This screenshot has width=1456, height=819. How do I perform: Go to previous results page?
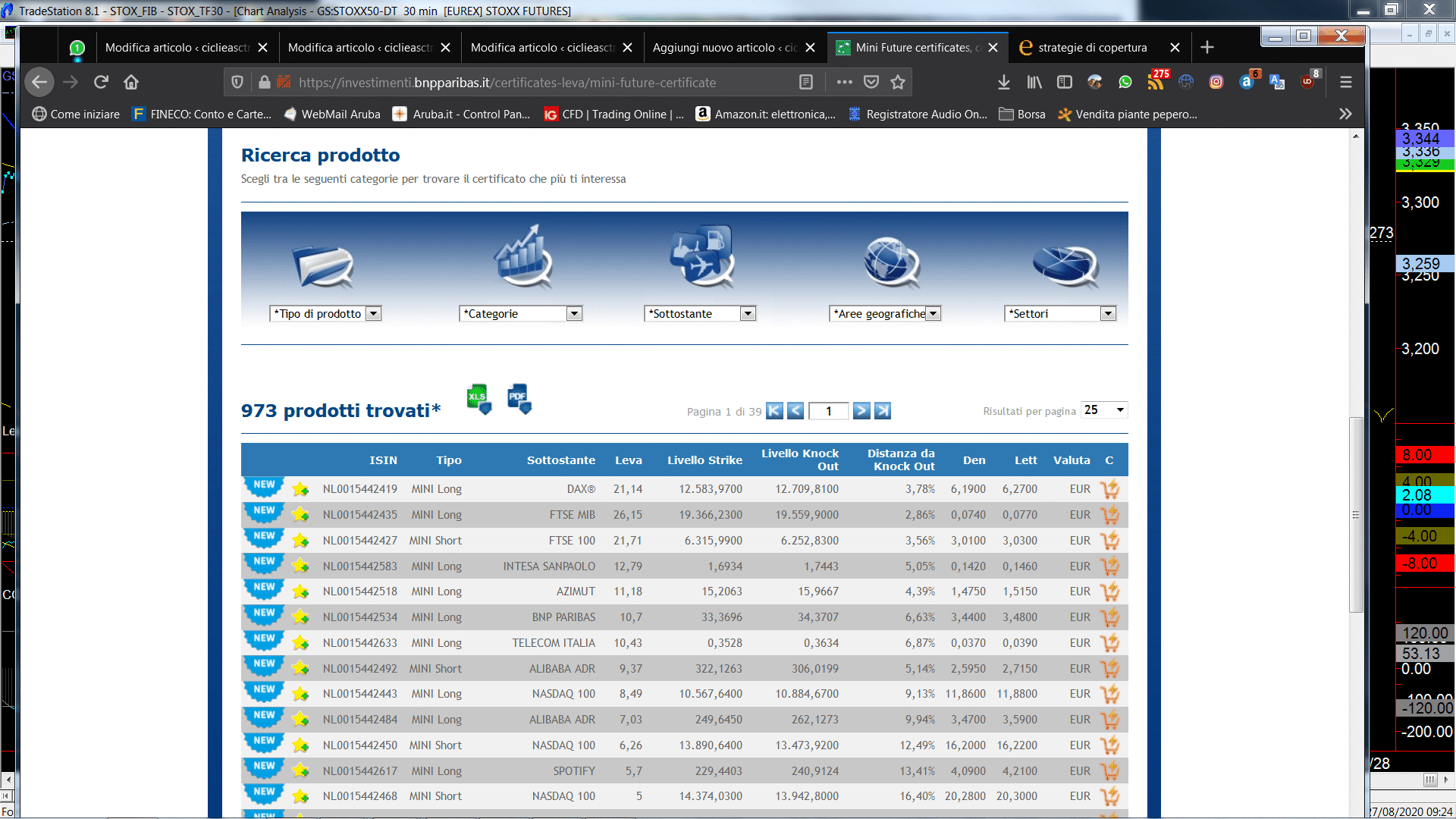pos(795,411)
